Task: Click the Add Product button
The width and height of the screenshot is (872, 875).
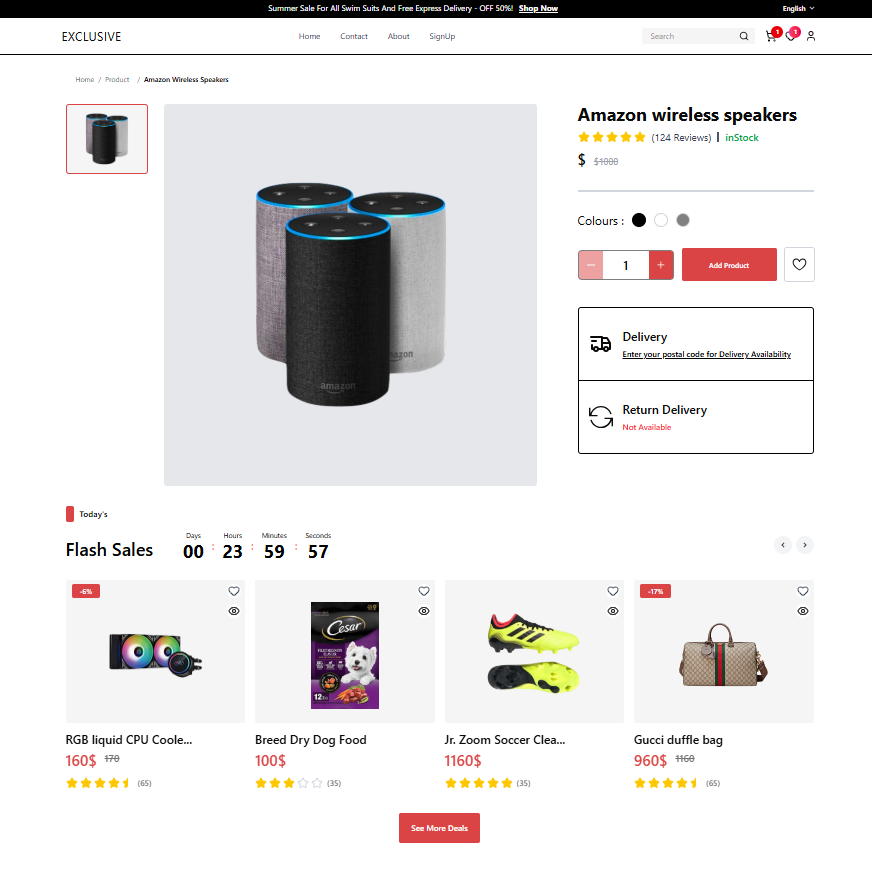Action: (729, 265)
